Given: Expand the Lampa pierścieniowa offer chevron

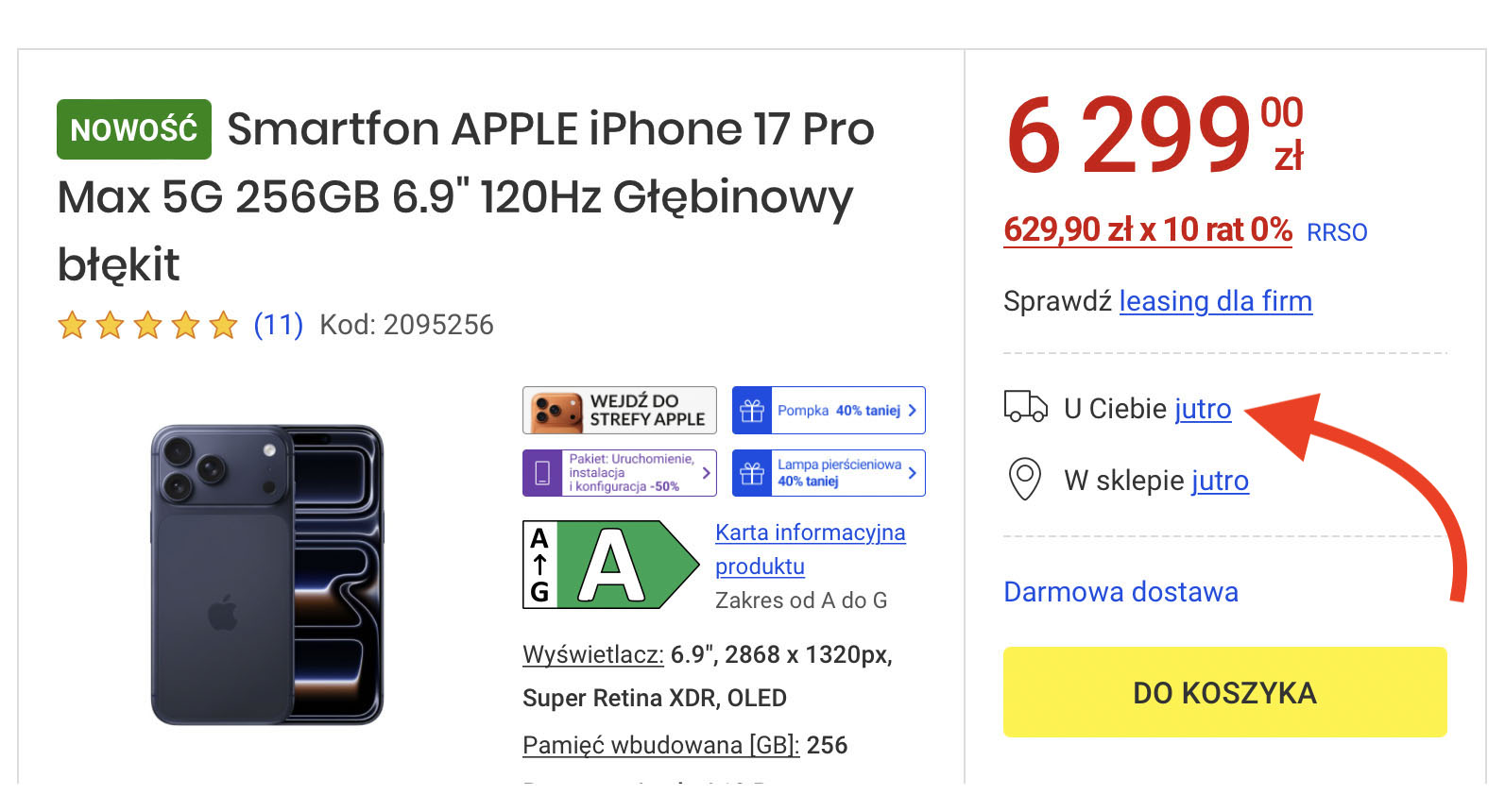Looking at the screenshot, I should coord(911,472).
